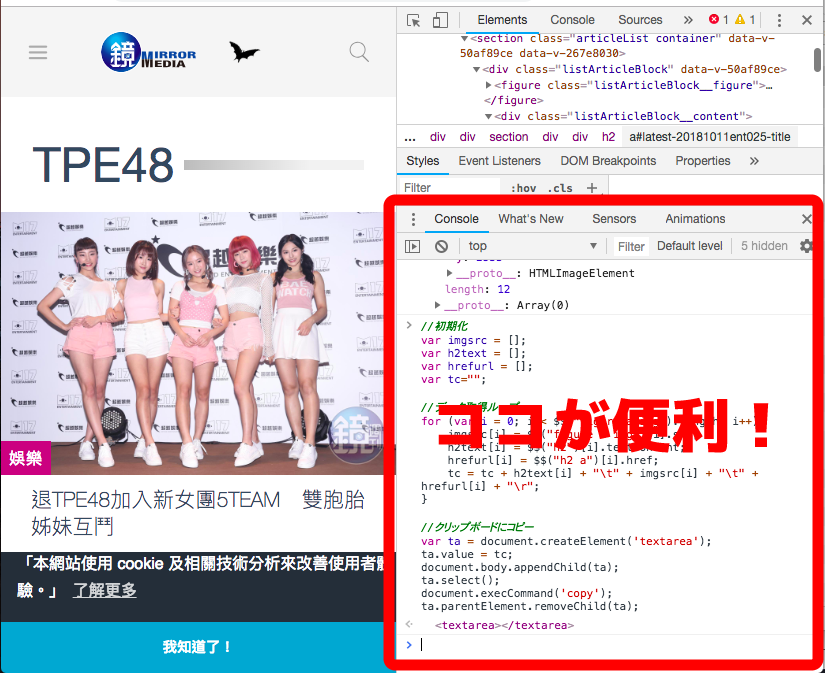Viewport: 825px width, 673px height.
Task: Activate the inspect element picker tool
Action: 414,20
